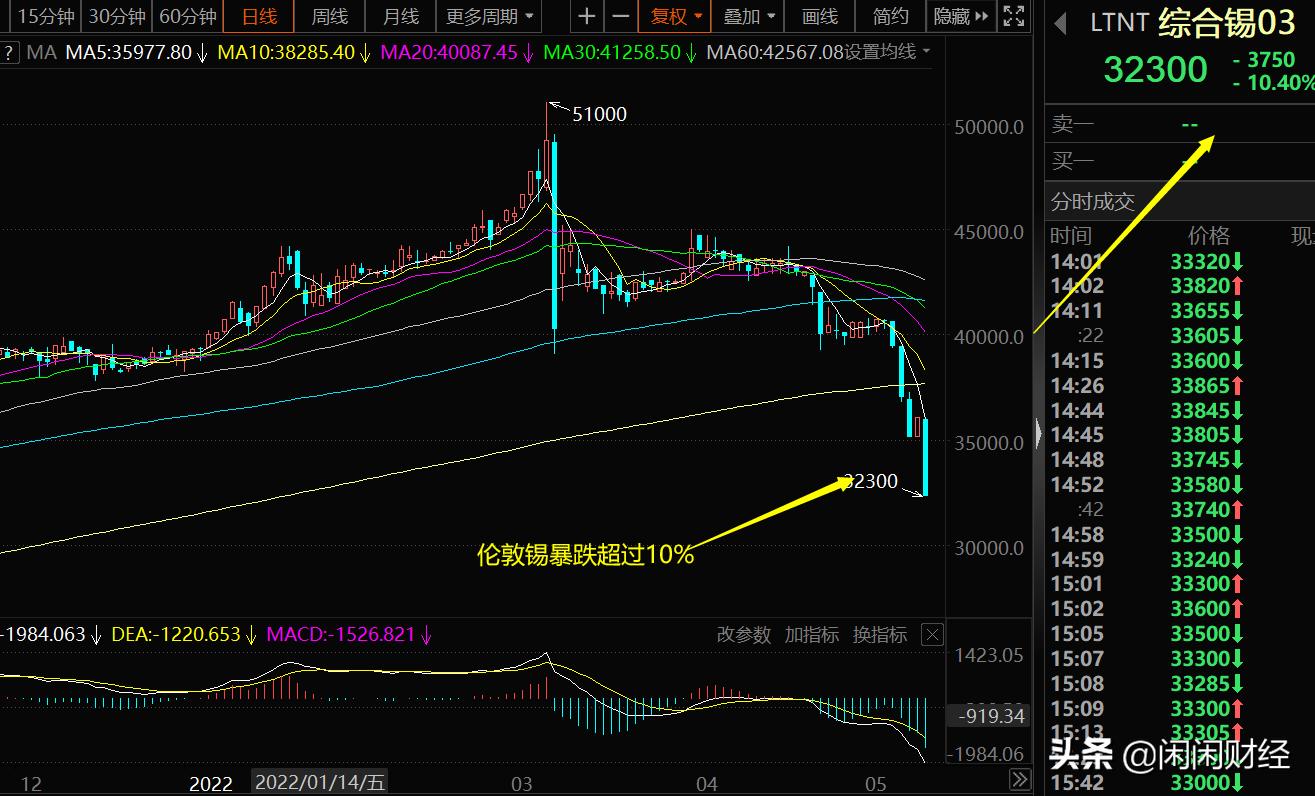The height and width of the screenshot is (796, 1315).
Task: Click the 买一 bid row
Action: pos(1180,161)
